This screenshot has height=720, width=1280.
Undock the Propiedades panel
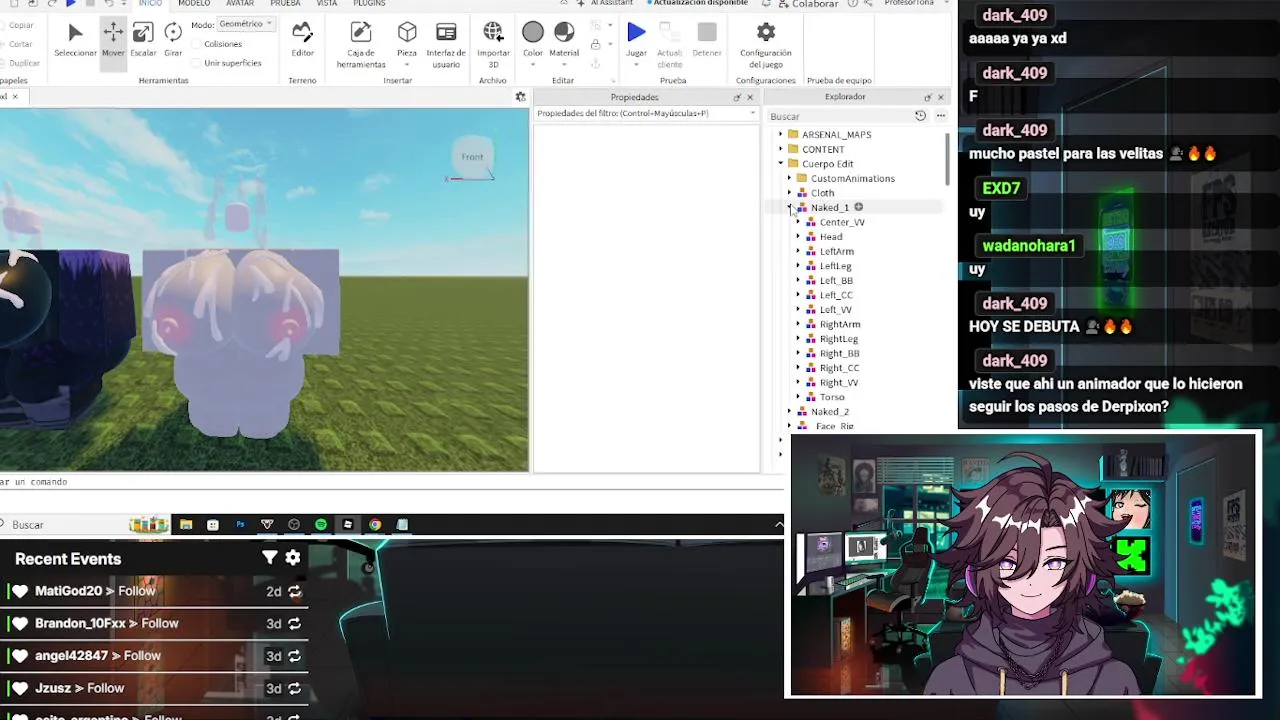pyautogui.click(x=737, y=97)
